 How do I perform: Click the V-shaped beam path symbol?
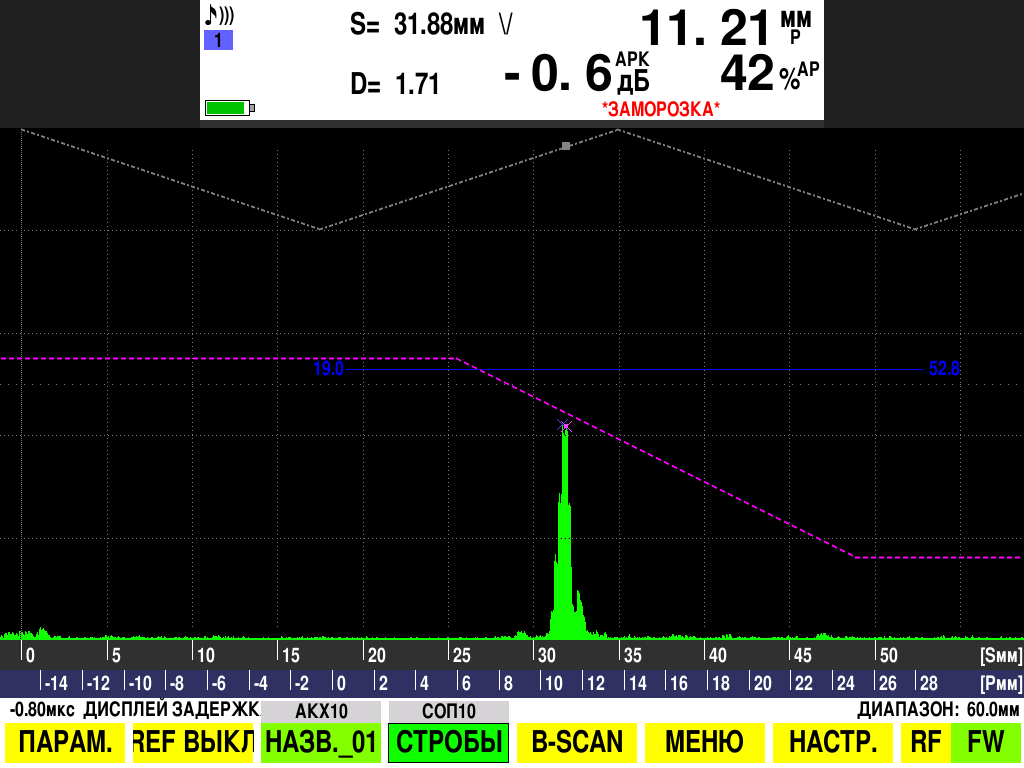pyautogui.click(x=505, y=26)
